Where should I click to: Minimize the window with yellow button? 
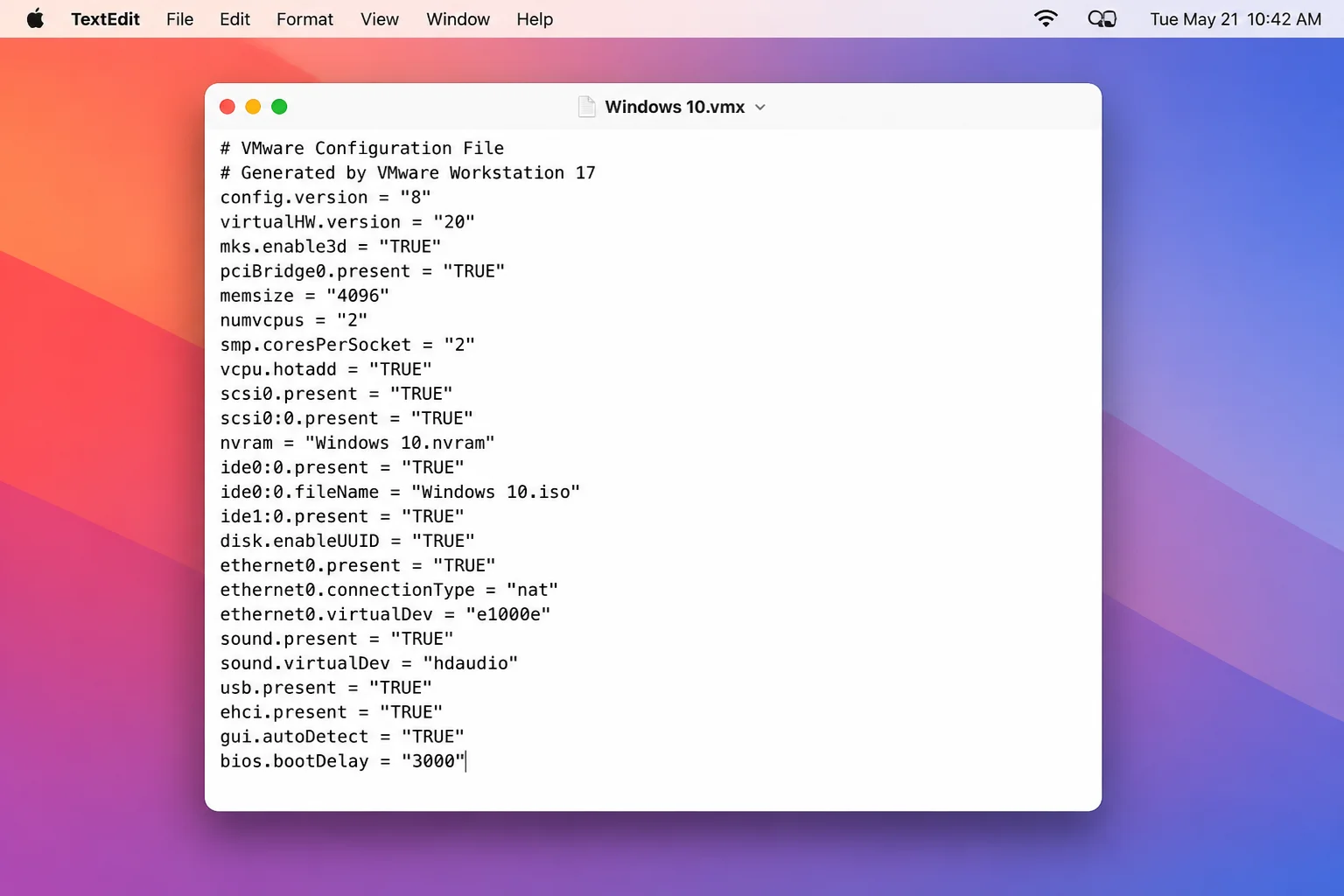[x=253, y=107]
